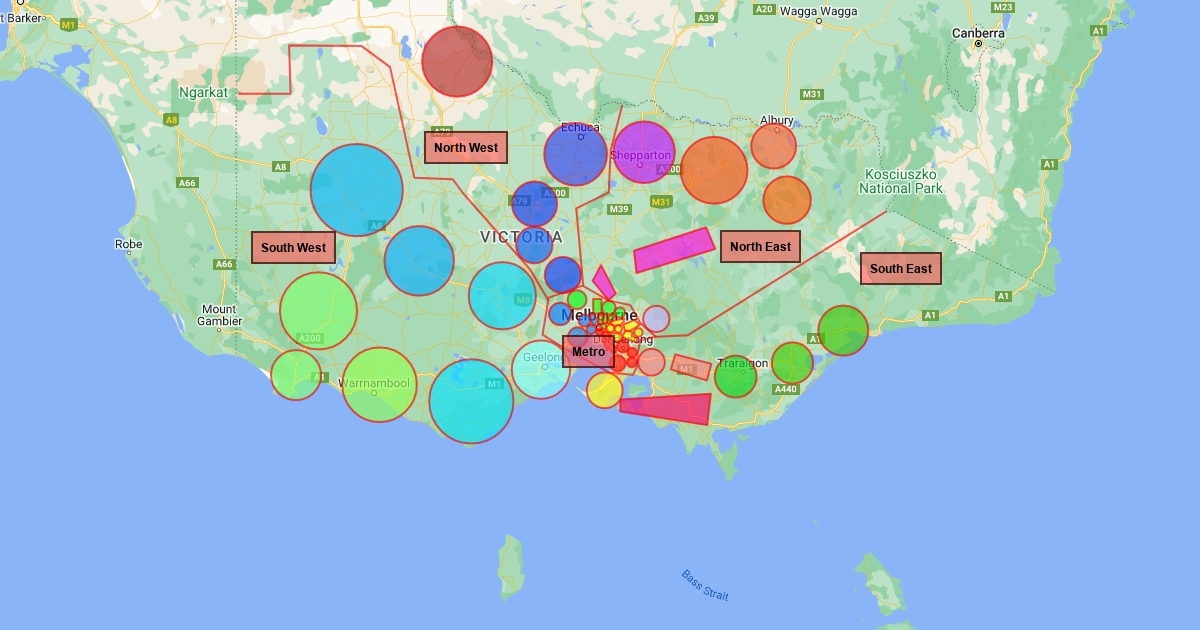Select the purple circle over Shepparton
1200x630 pixels.
643,152
